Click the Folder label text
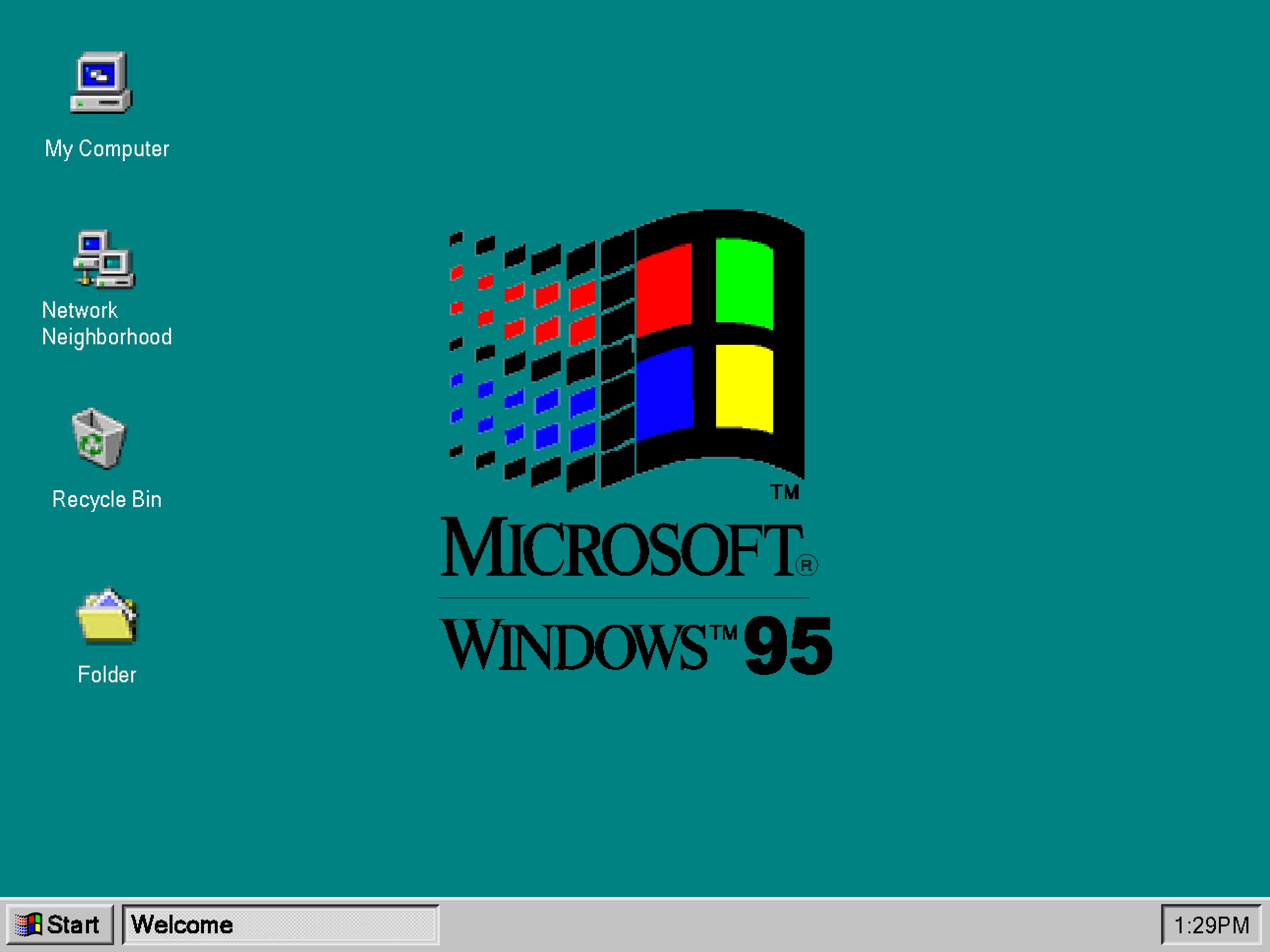 pos(107,675)
